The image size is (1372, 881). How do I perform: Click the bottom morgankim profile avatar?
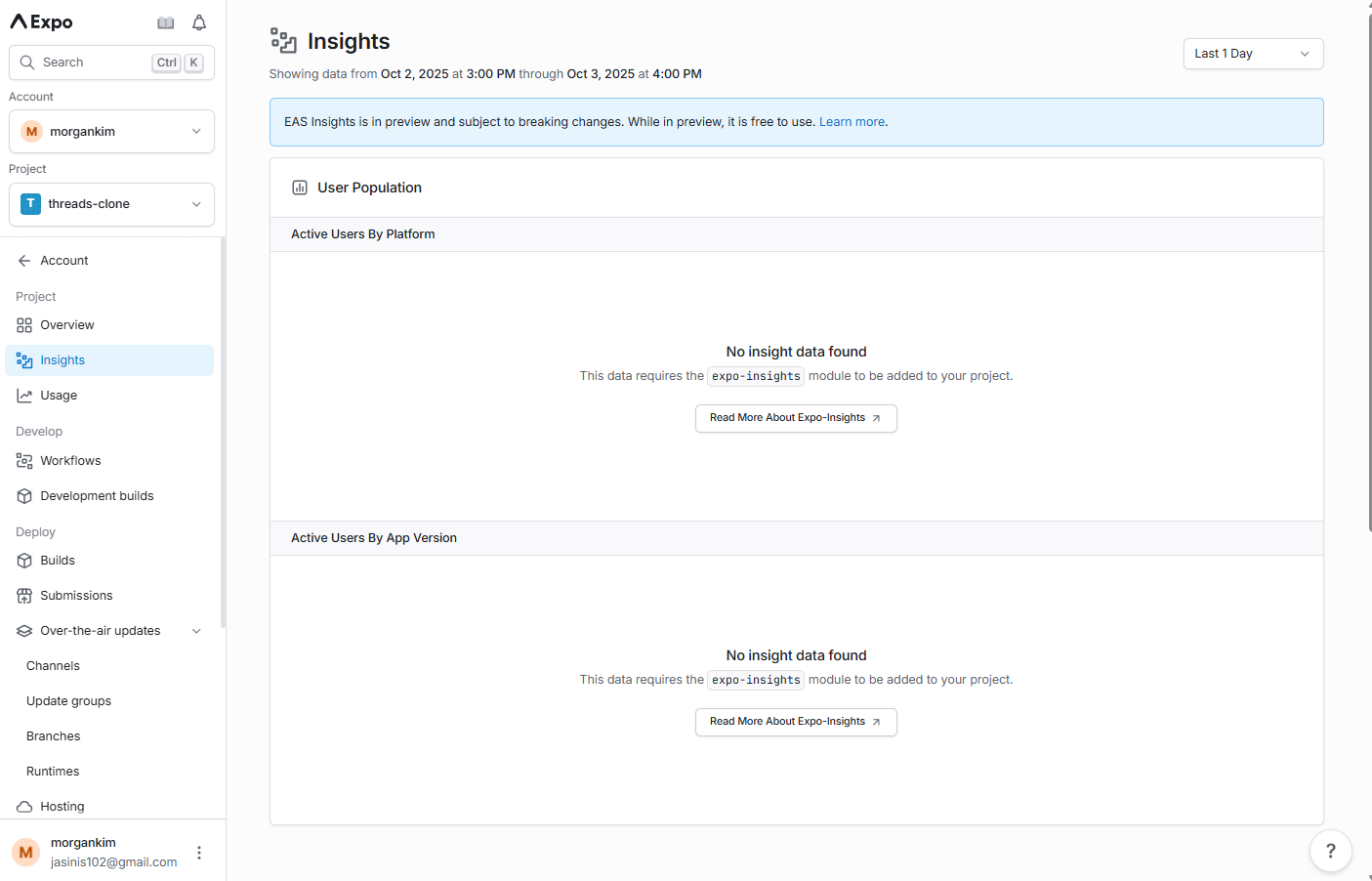coord(26,853)
